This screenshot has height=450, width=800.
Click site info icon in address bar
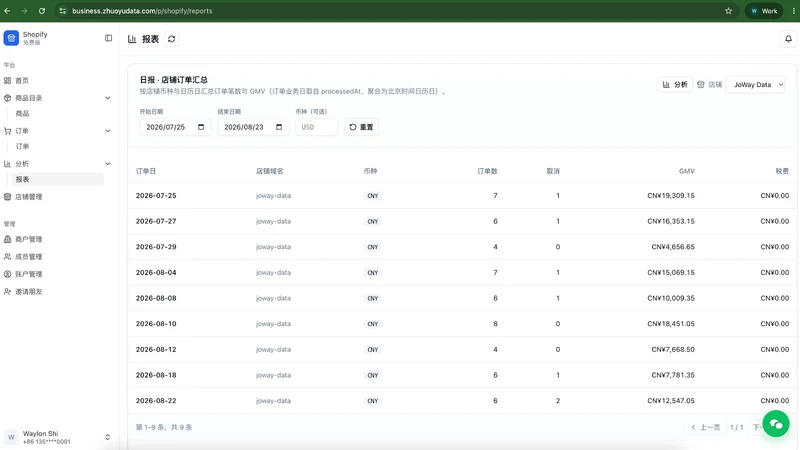pos(62,11)
